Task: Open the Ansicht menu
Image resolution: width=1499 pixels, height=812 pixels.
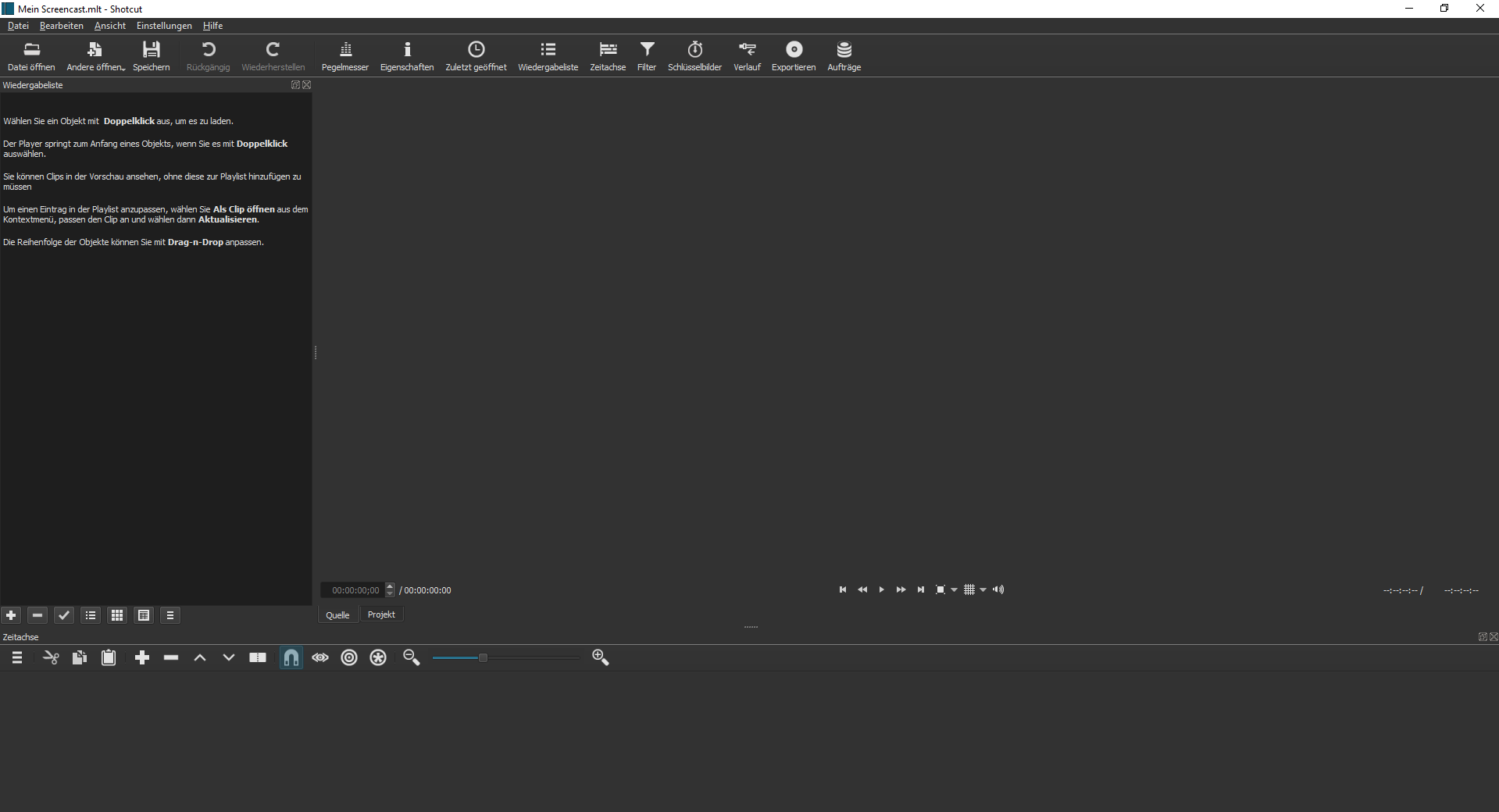Action: 110,26
